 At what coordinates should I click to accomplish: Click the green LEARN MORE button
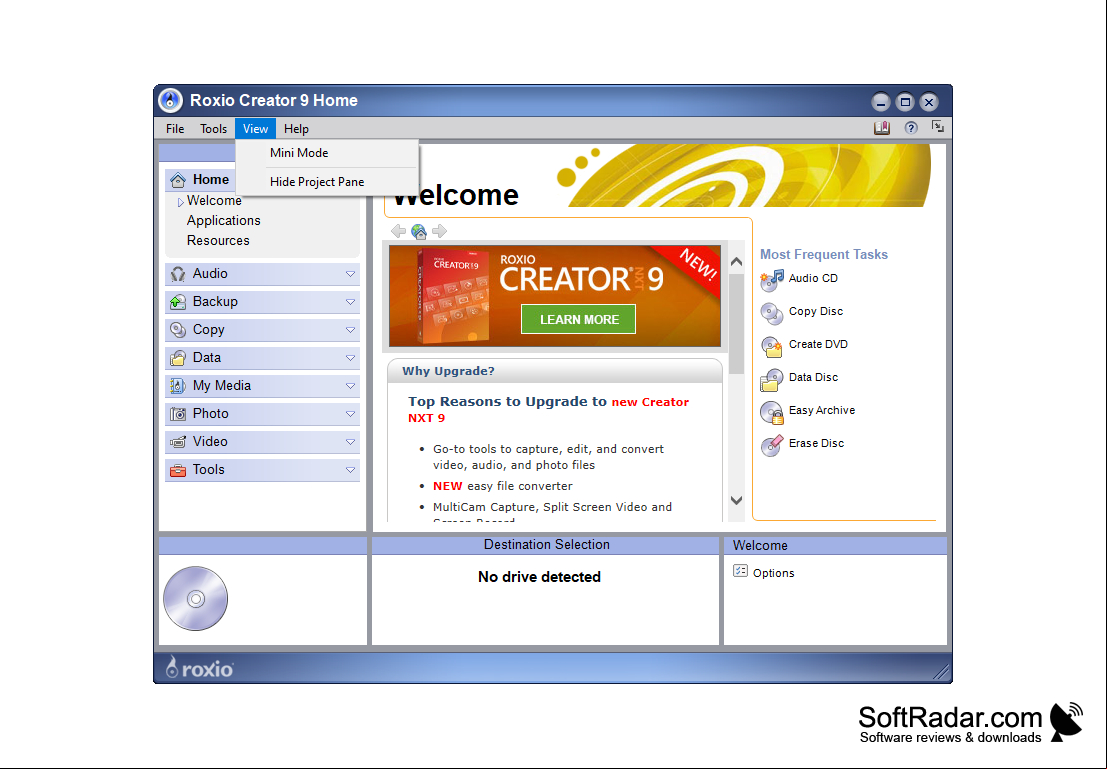(579, 319)
